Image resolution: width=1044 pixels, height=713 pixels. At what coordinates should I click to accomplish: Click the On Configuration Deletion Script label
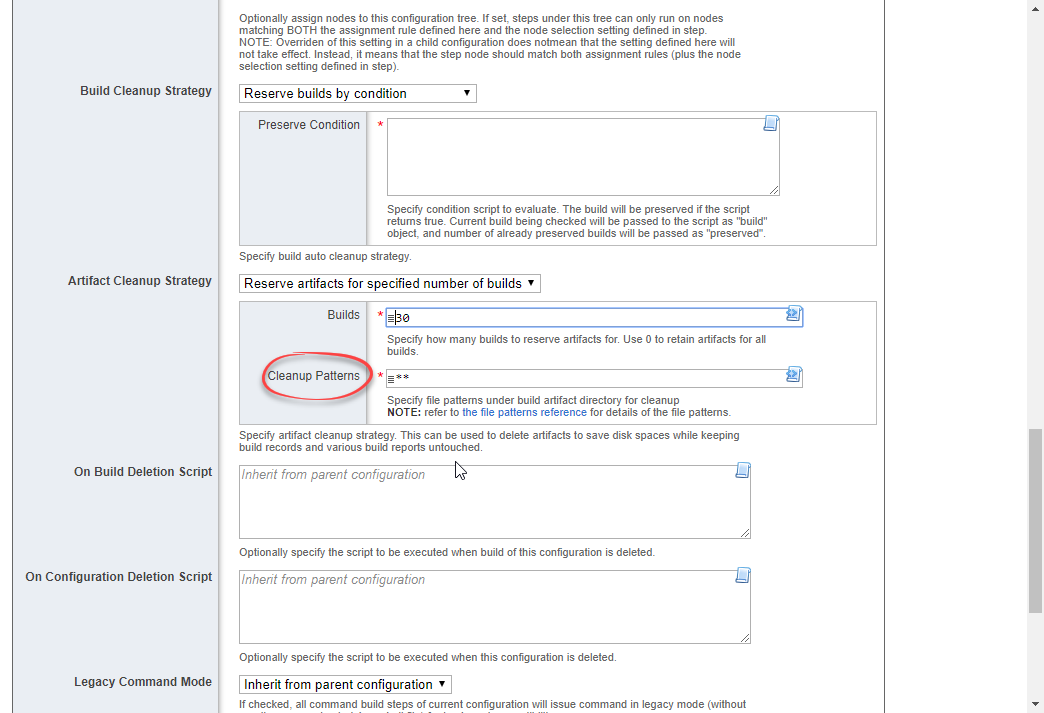click(x=119, y=577)
